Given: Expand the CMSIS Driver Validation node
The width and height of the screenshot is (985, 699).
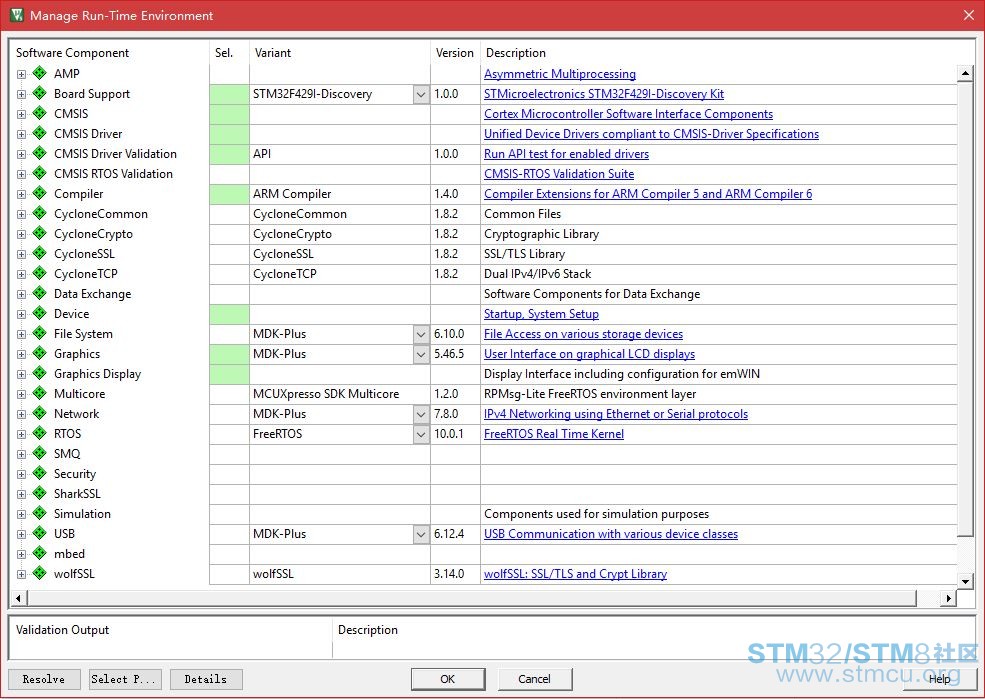Looking at the screenshot, I should 21,154.
